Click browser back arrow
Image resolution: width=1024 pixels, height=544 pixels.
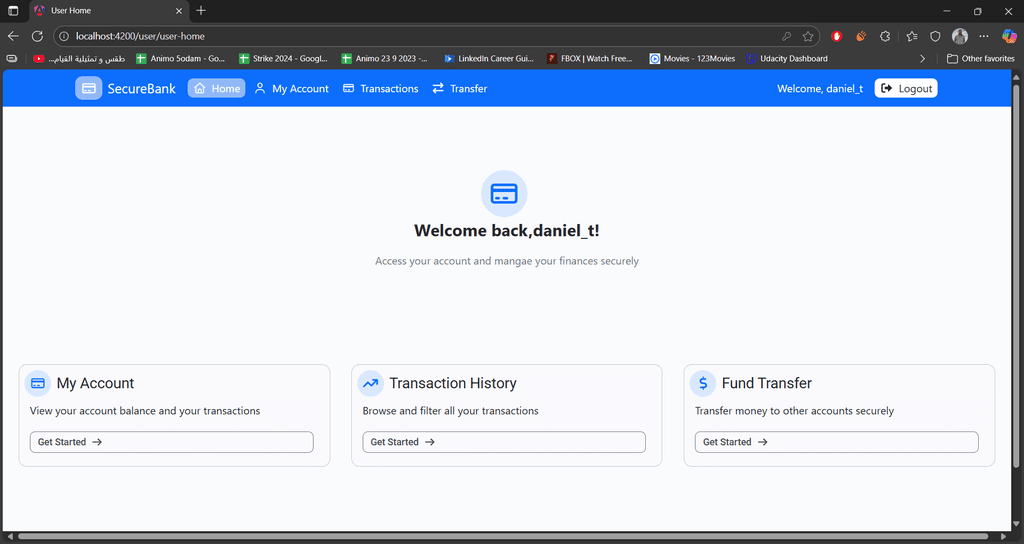13,36
